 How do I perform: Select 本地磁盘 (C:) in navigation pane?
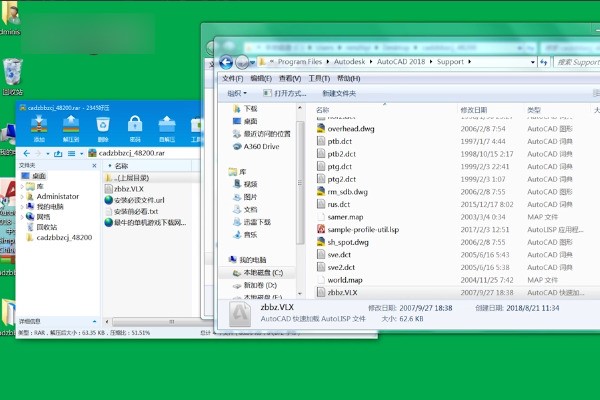point(258,273)
